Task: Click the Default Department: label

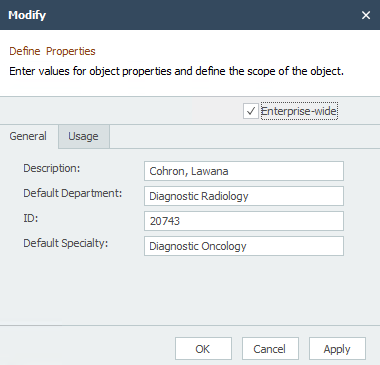Action: click(x=73, y=193)
